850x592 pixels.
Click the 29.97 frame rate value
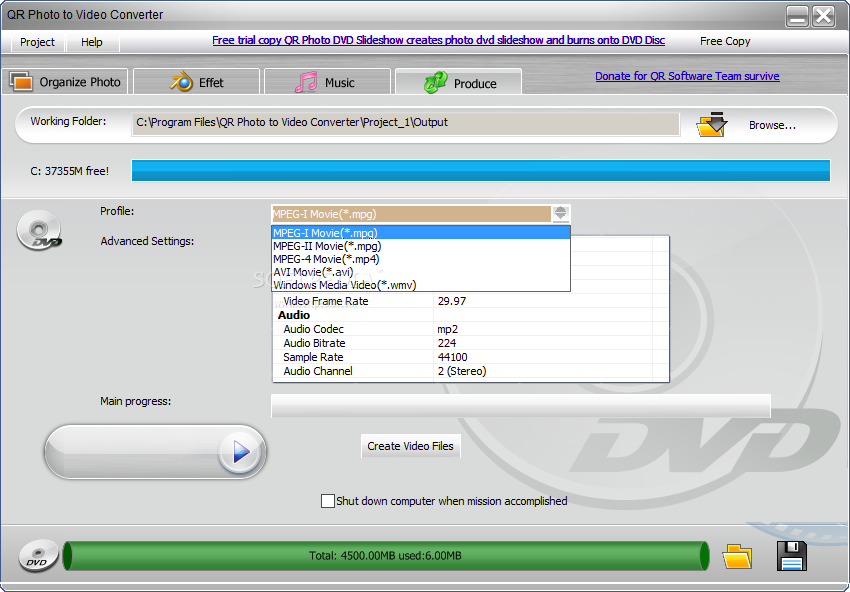[452, 301]
